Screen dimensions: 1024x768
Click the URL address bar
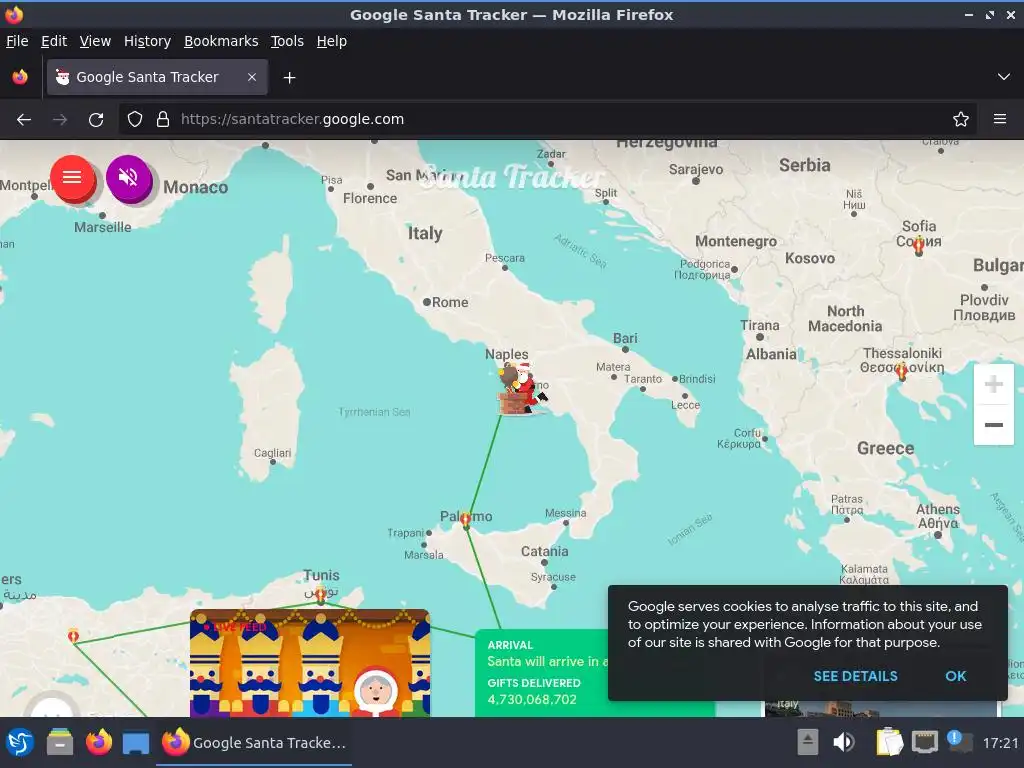[547, 120]
